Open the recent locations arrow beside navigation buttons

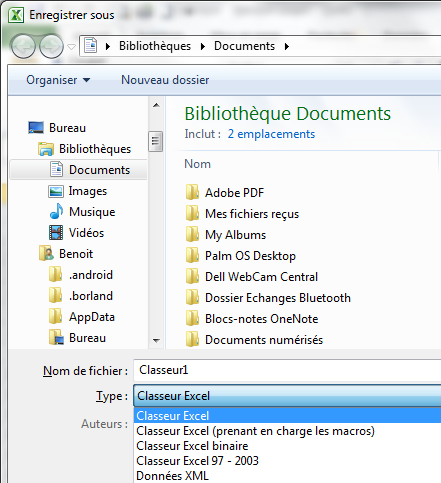pyautogui.click(x=72, y=47)
